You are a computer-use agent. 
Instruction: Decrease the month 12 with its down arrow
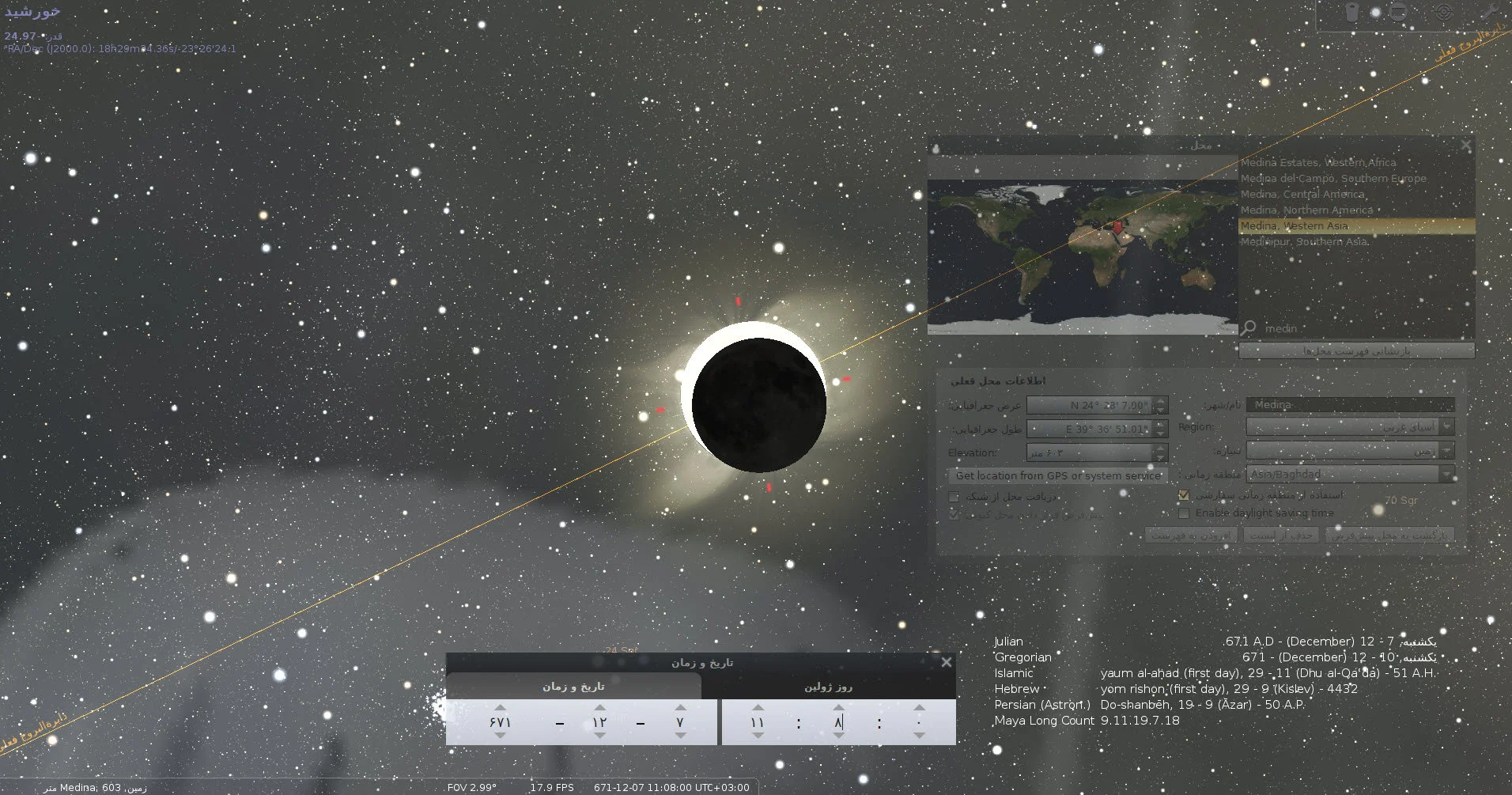click(599, 736)
